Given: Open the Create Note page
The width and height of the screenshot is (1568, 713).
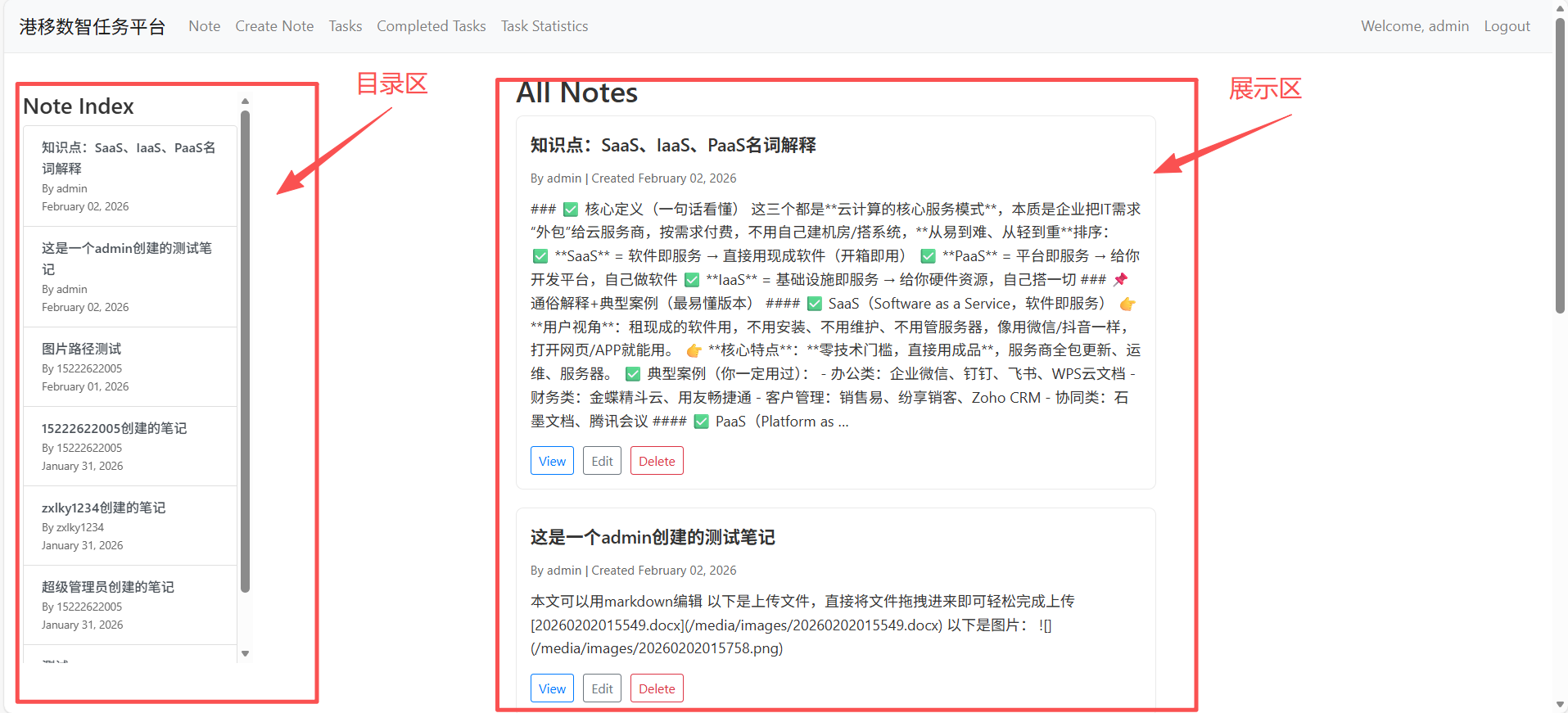Looking at the screenshot, I should coord(274,26).
